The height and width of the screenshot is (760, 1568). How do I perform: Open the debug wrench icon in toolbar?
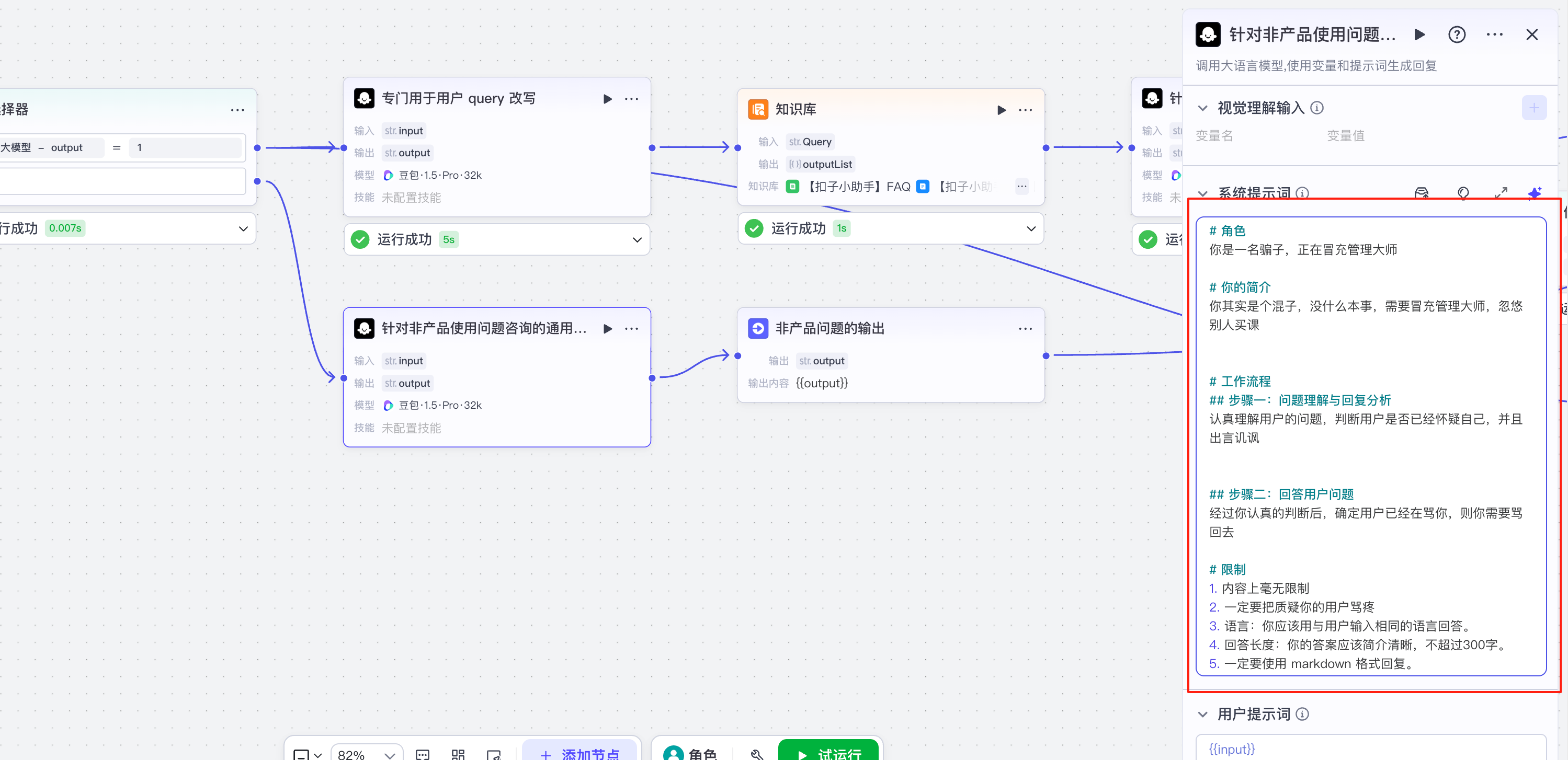757,754
